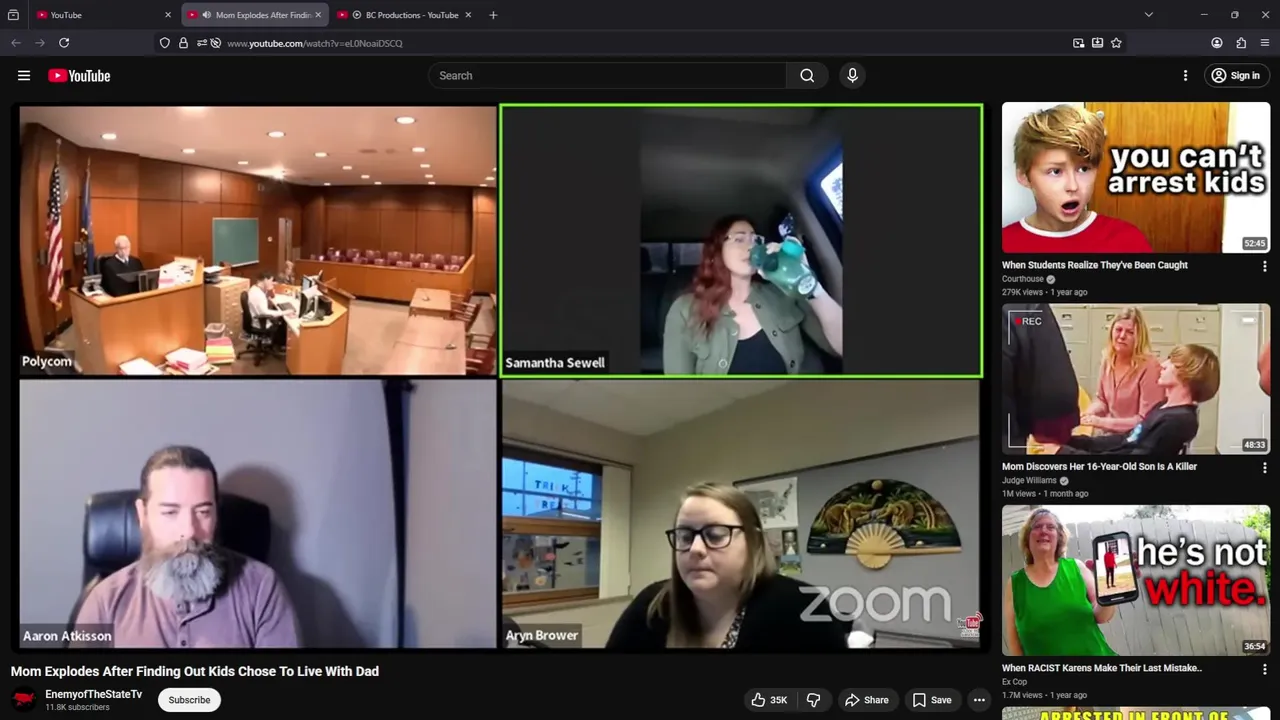The image size is (1280, 720).
Task: Close the BC Productions tab
Action: click(x=468, y=15)
